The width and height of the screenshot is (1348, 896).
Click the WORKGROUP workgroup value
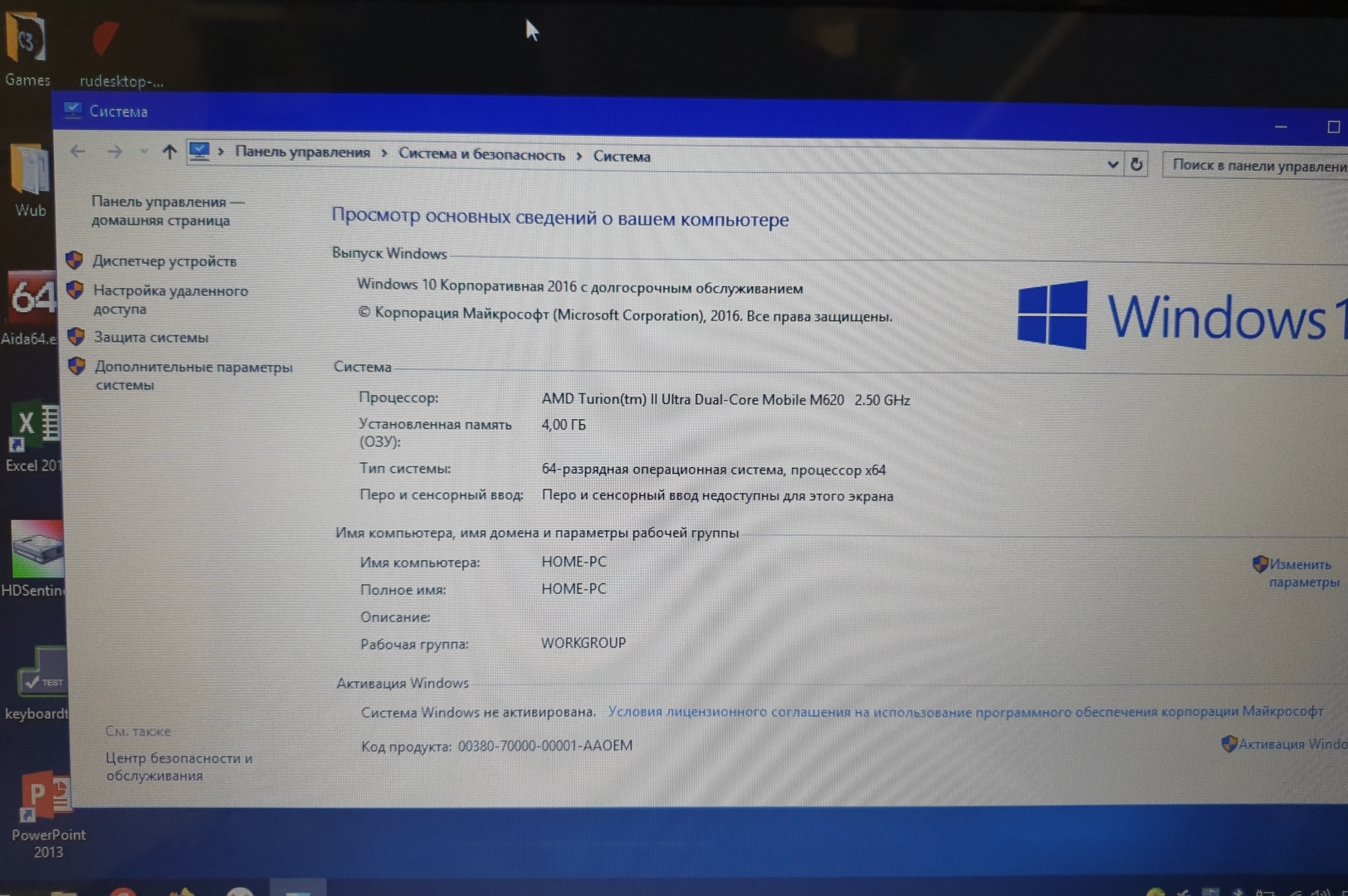pos(584,643)
